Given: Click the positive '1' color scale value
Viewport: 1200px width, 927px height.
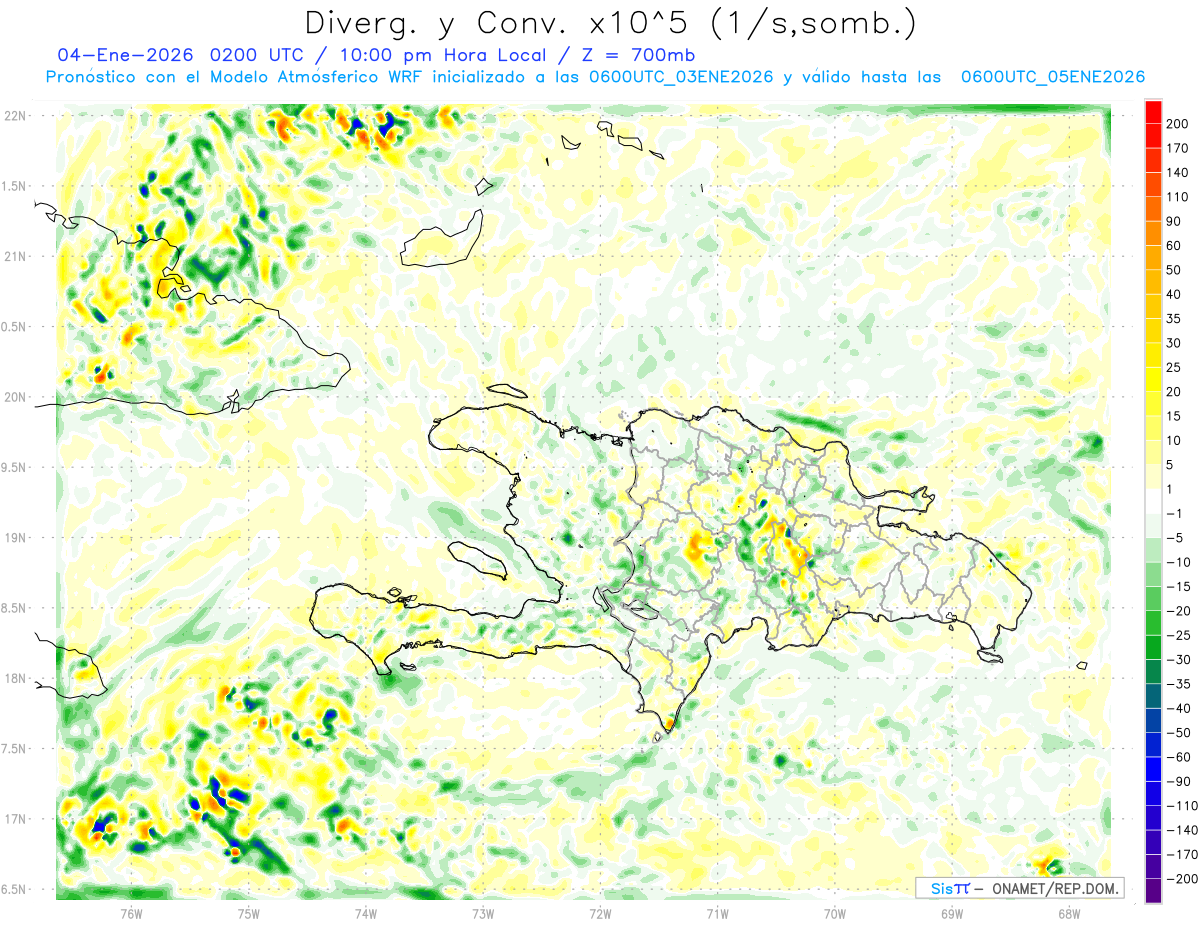Looking at the screenshot, I should point(1170,489).
